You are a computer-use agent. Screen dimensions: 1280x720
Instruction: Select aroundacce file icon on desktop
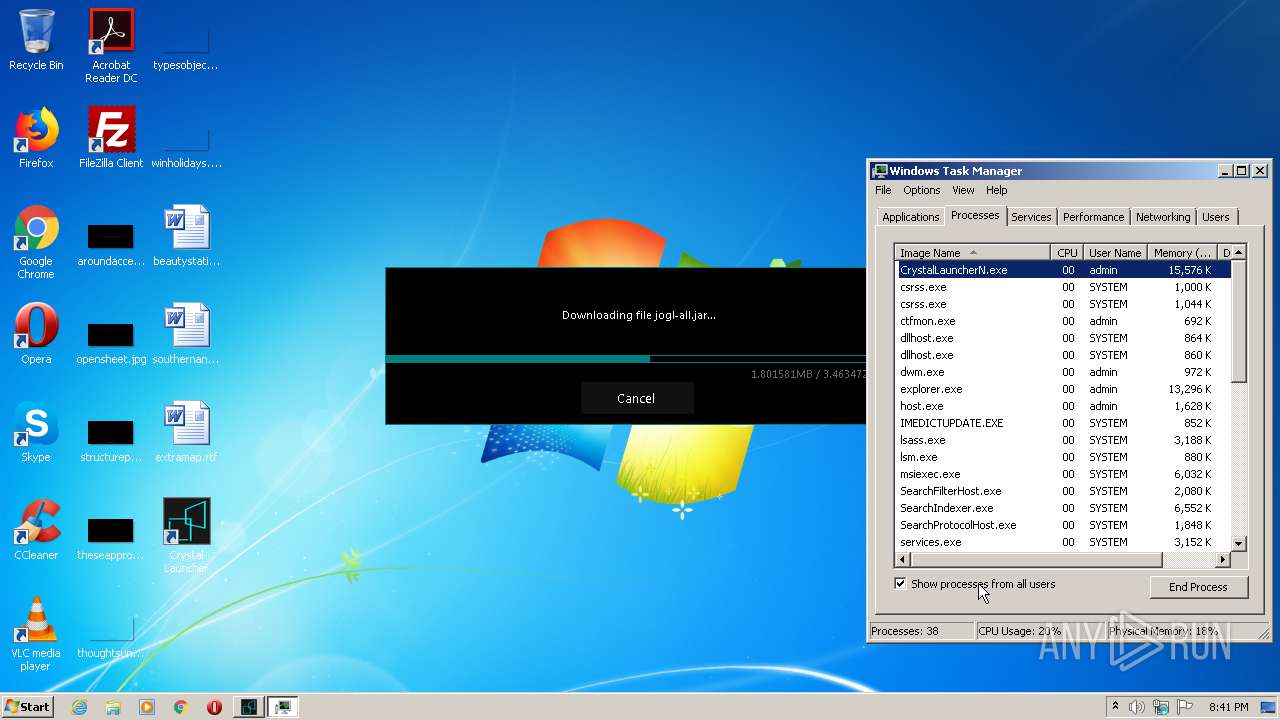tap(111, 243)
